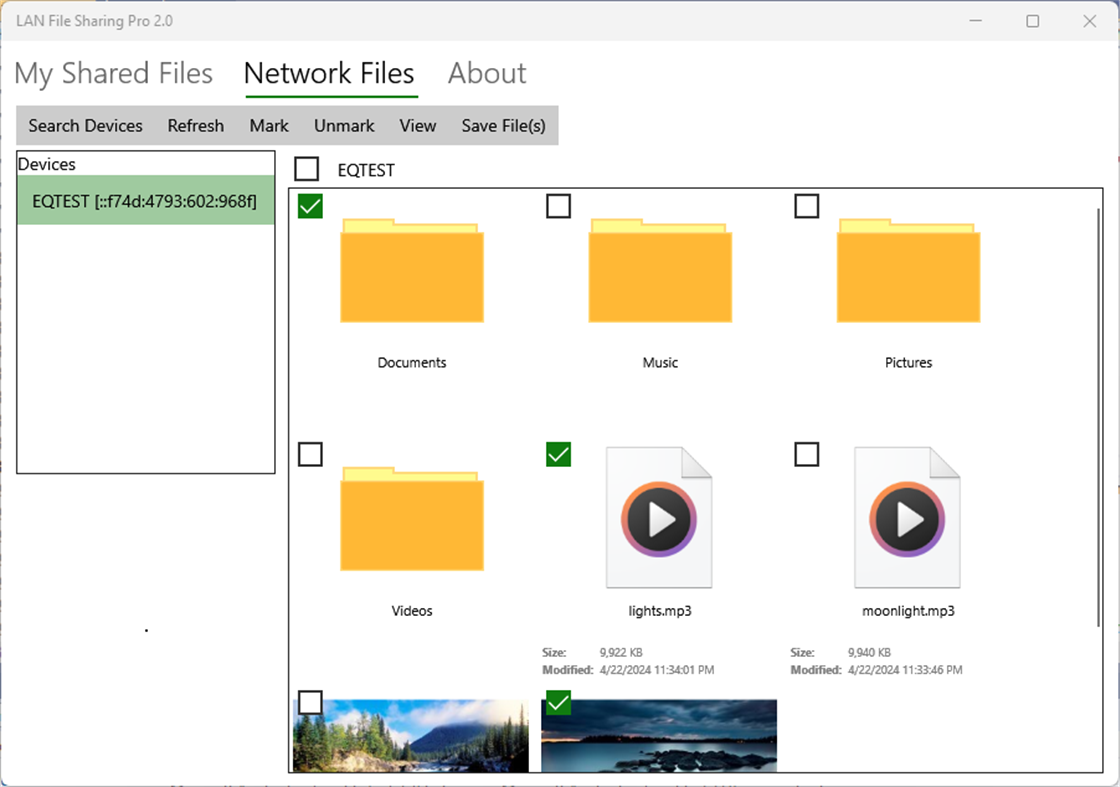Image resolution: width=1120 pixels, height=787 pixels.
Task: Select the moonlight.mp3 audio file icon
Action: [x=907, y=517]
